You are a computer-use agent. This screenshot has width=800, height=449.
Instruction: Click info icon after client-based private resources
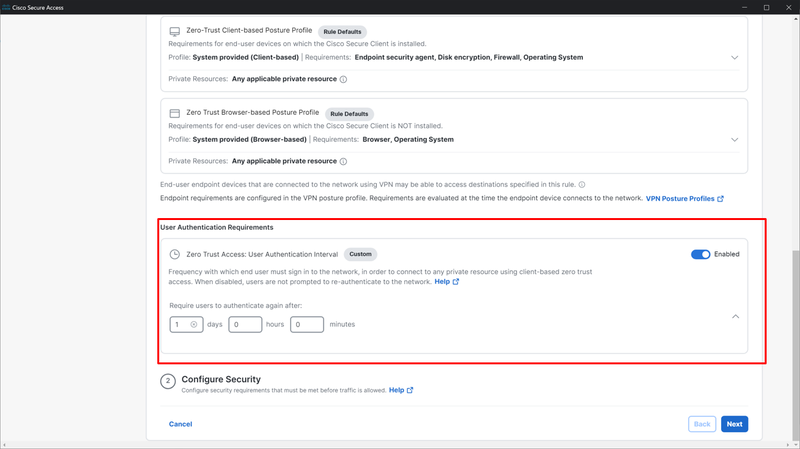click(x=343, y=79)
